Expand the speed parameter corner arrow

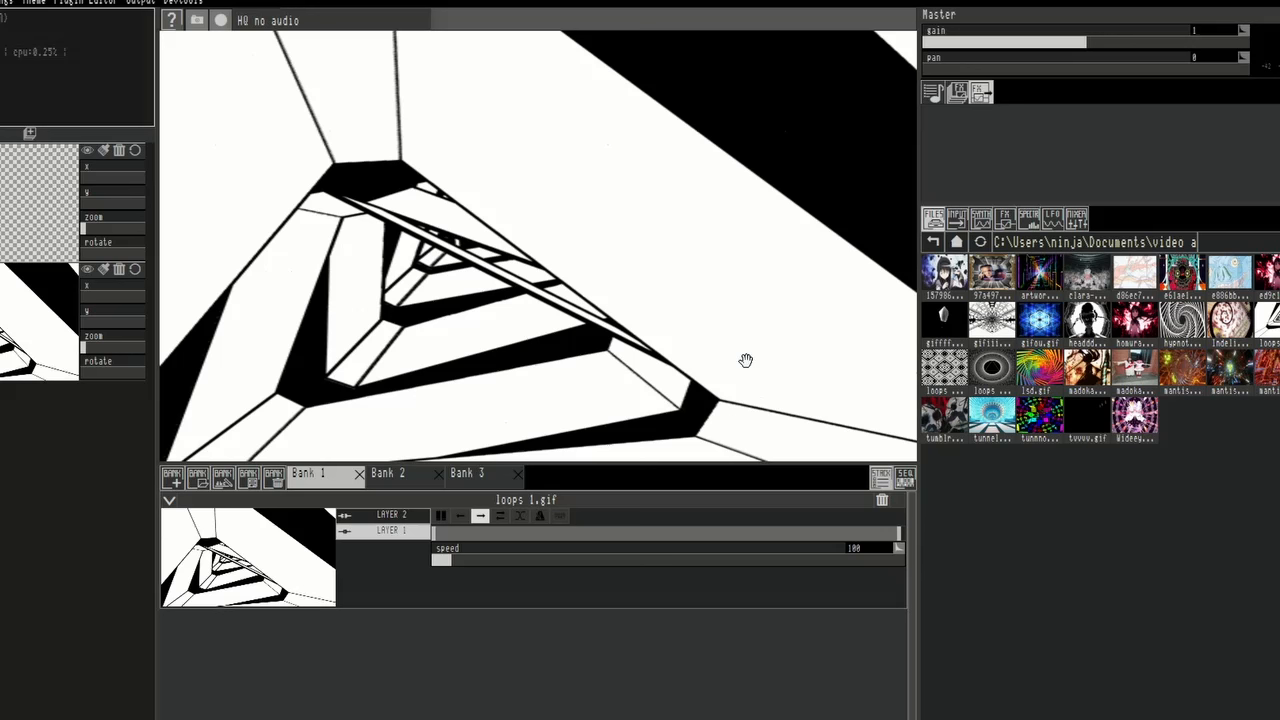pos(898,548)
